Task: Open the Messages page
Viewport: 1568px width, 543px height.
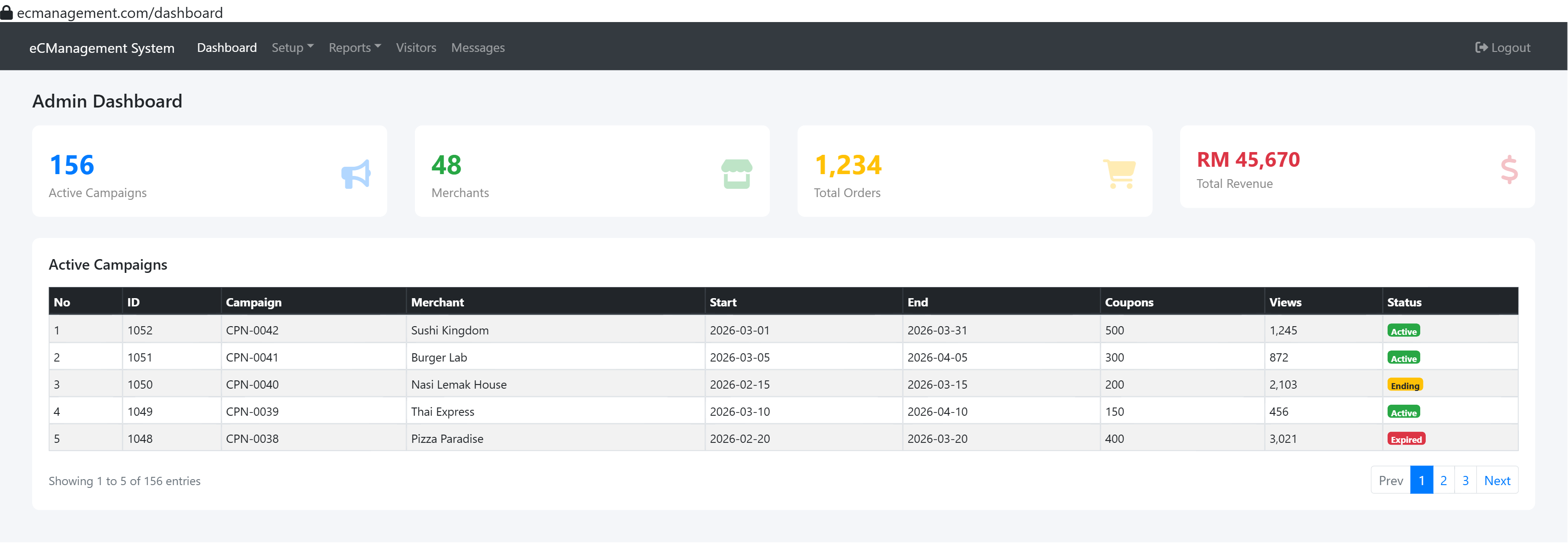Action: [478, 47]
